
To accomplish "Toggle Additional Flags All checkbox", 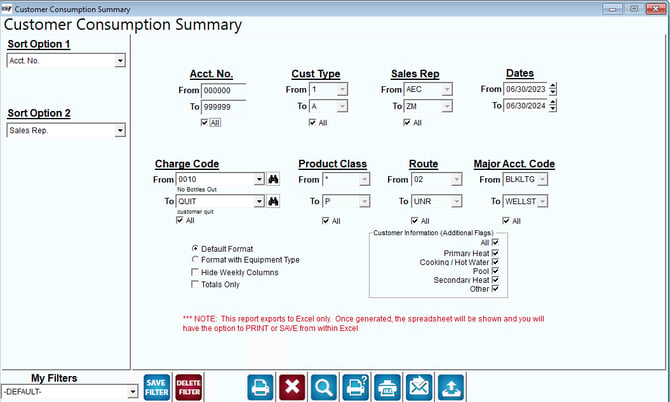I will pyautogui.click(x=495, y=243).
